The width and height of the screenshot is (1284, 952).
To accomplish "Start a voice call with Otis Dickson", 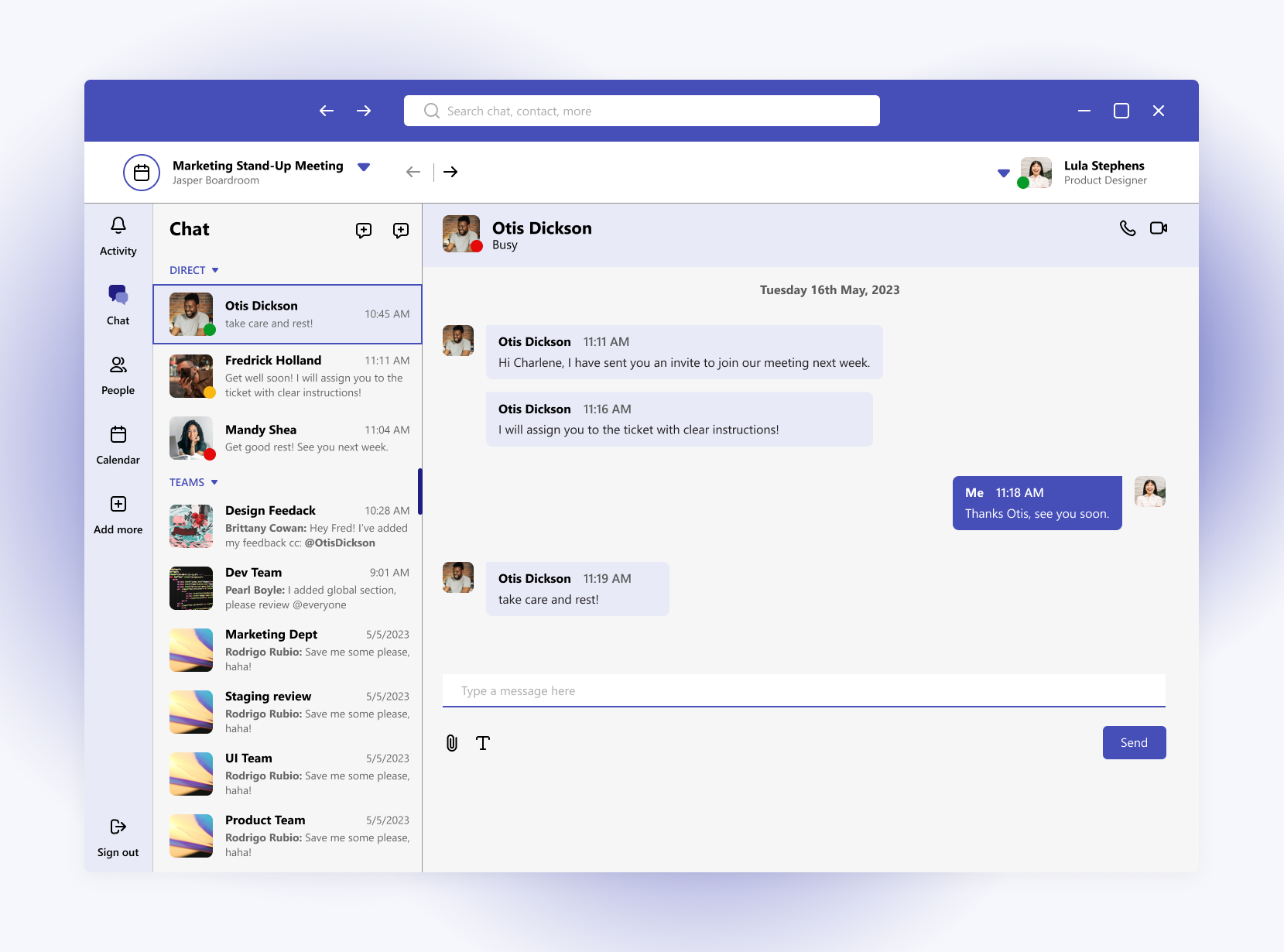I will [x=1128, y=228].
